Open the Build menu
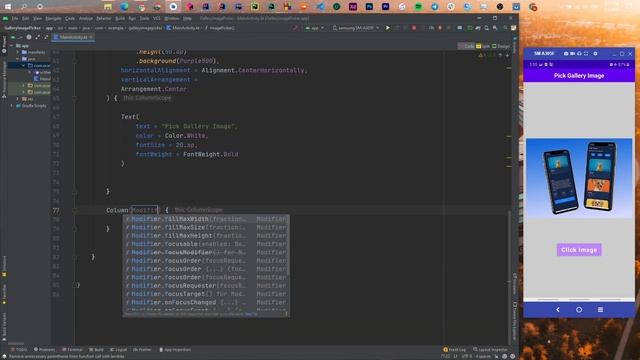Viewport: 640px width, 360px height. click(x=120, y=18)
